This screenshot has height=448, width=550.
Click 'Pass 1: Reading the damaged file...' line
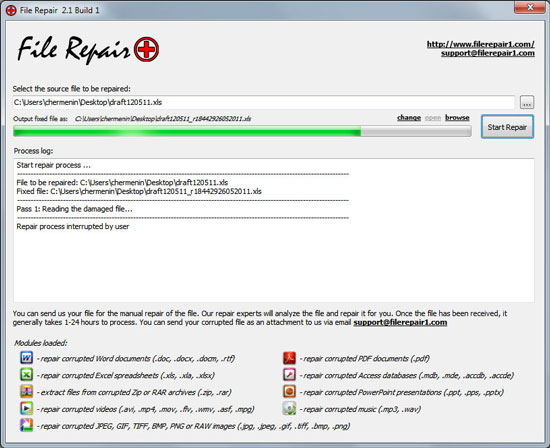click(x=74, y=209)
